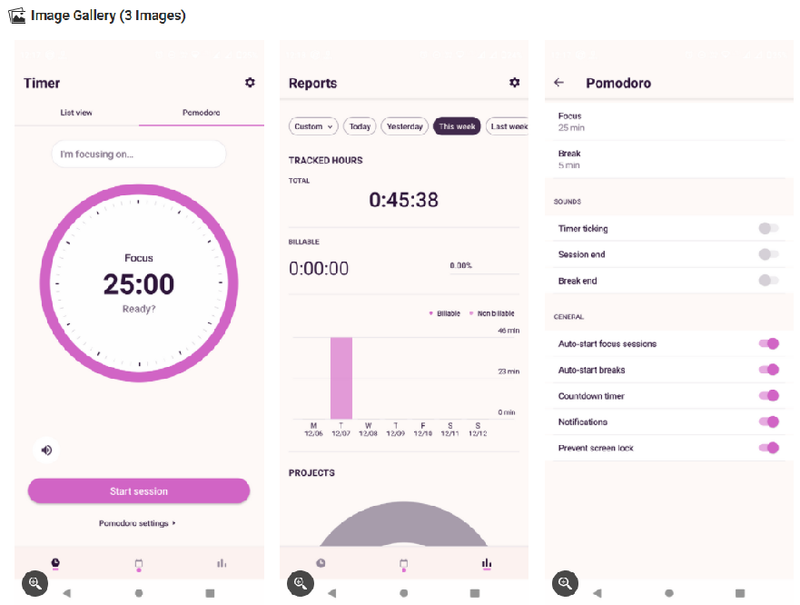
Task: Open the reports bar-chart icon on the Timer screen
Action: coord(221,563)
